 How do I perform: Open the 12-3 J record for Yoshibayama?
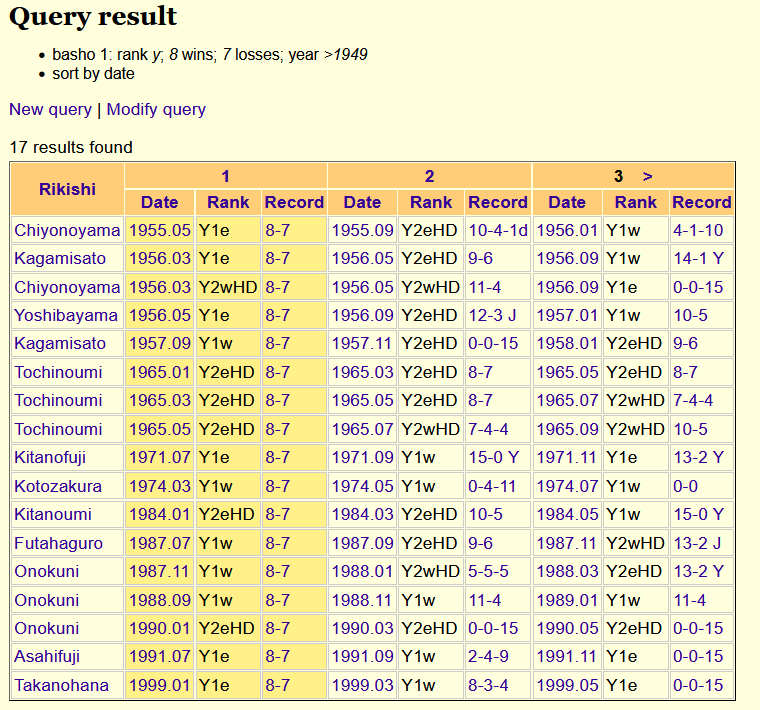(x=492, y=315)
